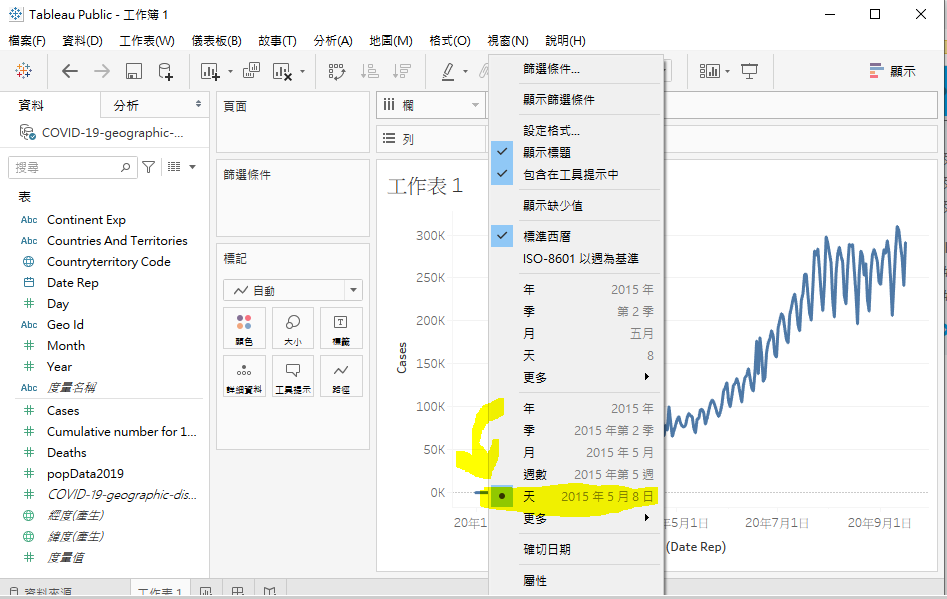Choose 設定格式... in the context menu
The height and width of the screenshot is (599, 947).
(576, 130)
